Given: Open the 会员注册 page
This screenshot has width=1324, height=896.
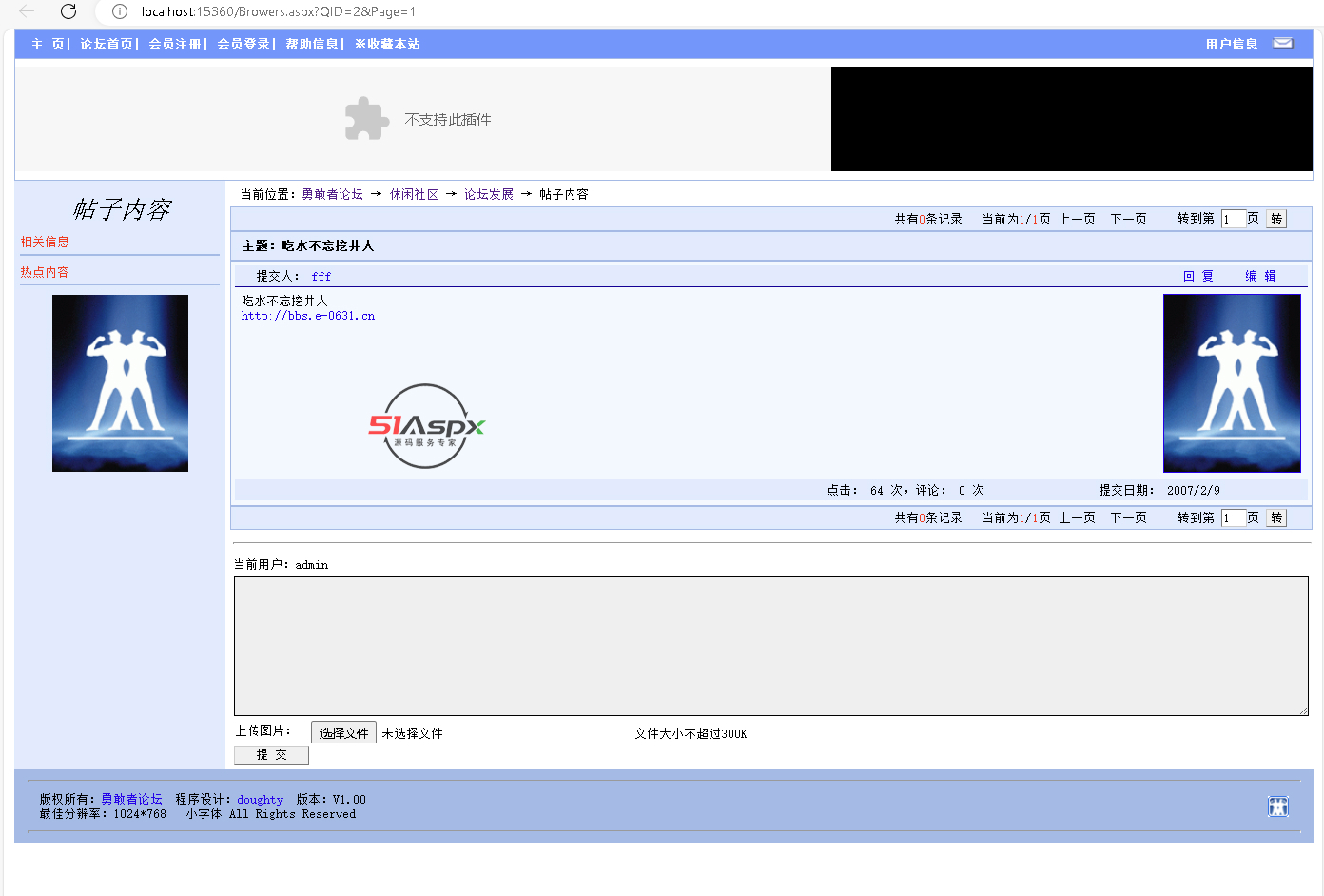Looking at the screenshot, I should pos(175,44).
